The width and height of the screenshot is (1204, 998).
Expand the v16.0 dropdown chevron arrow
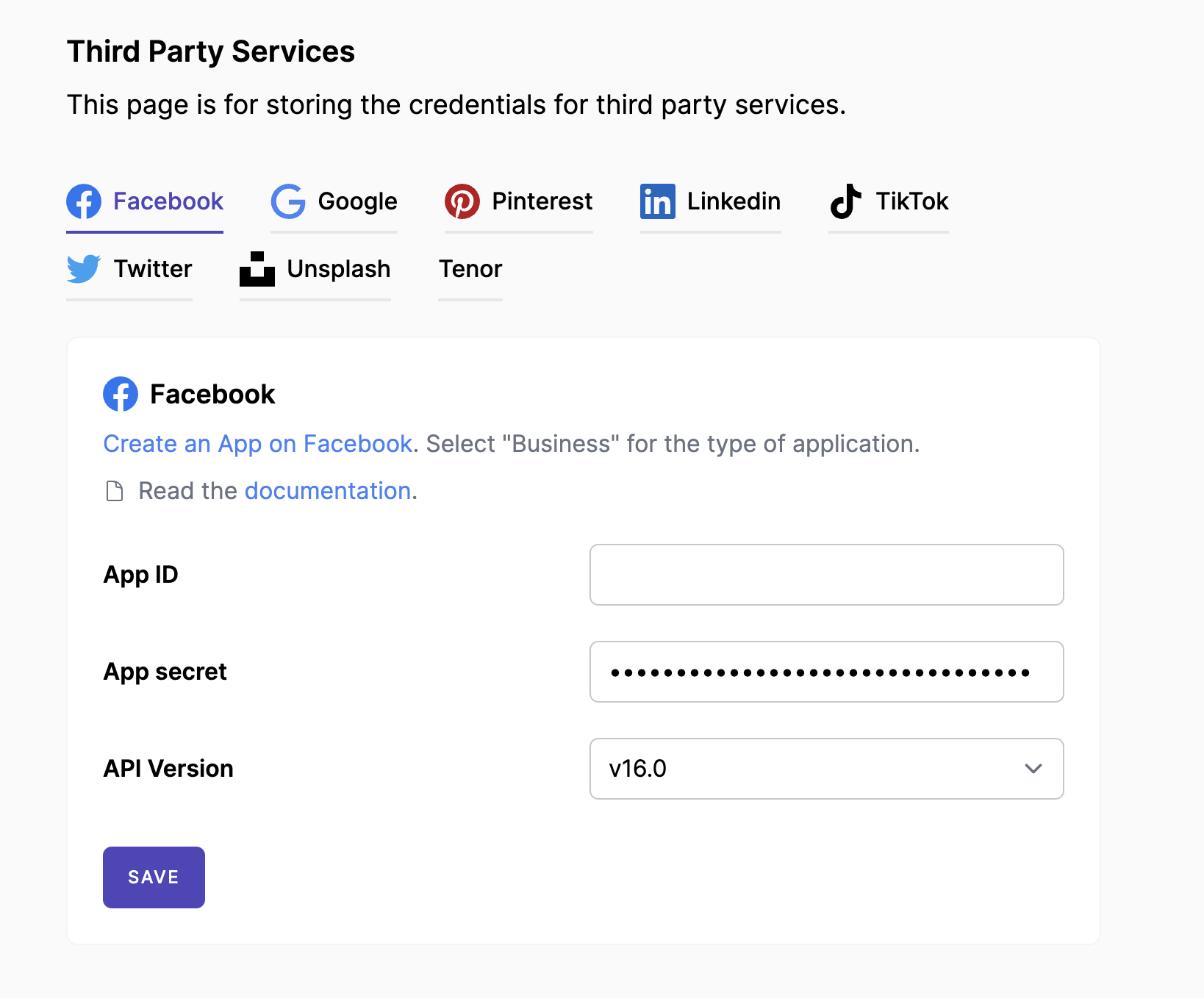coord(1033,769)
